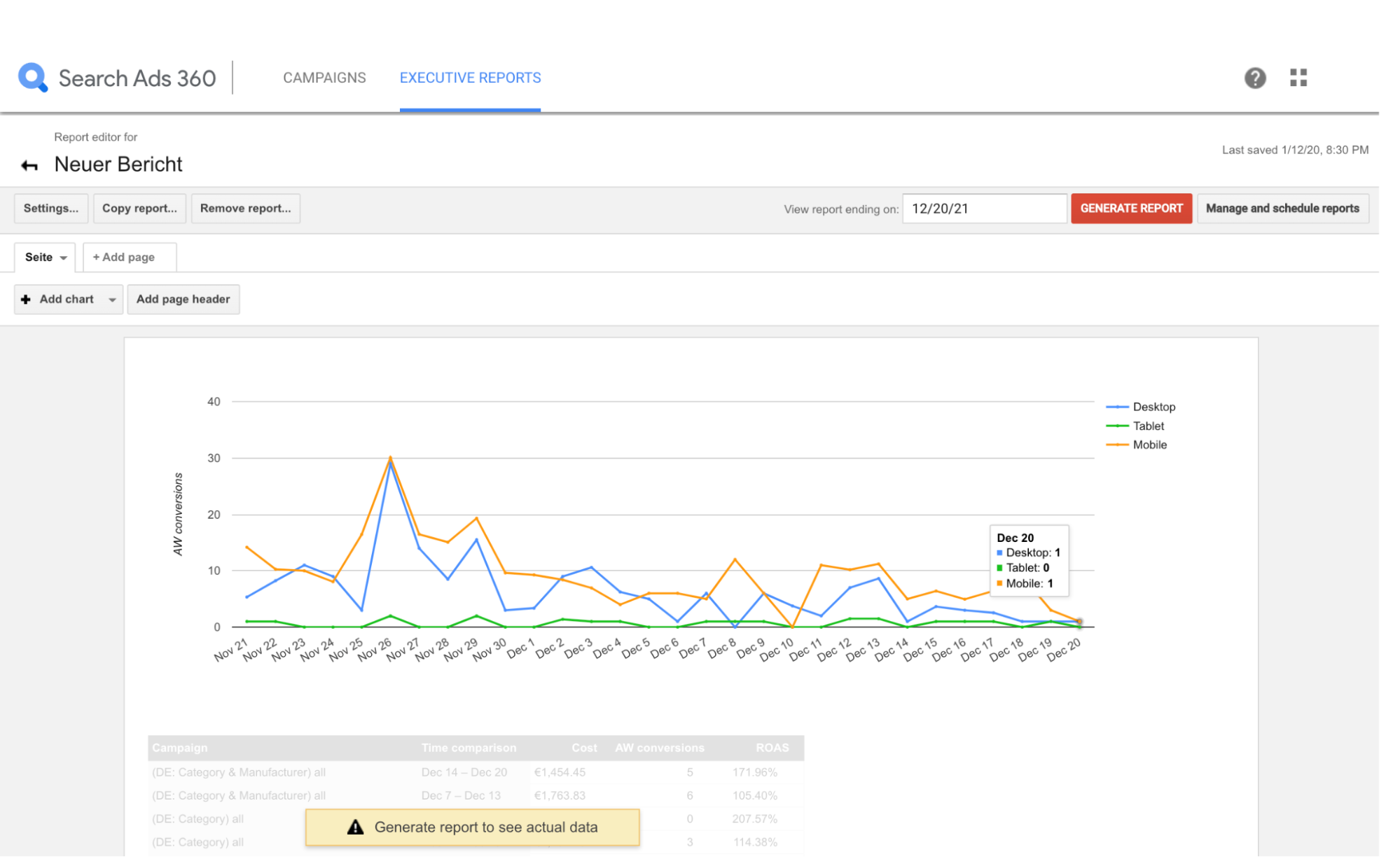1400x857 pixels.
Task: Click the Search Ads 360 logo
Action: tap(118, 78)
